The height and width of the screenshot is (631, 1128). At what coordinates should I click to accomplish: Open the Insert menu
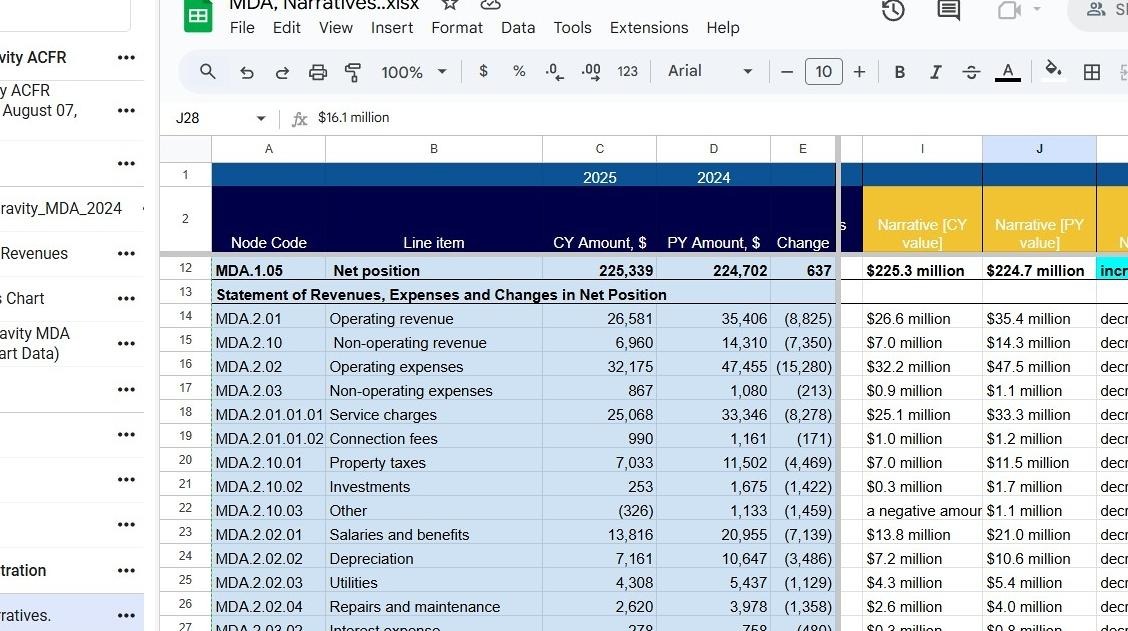[x=391, y=27]
